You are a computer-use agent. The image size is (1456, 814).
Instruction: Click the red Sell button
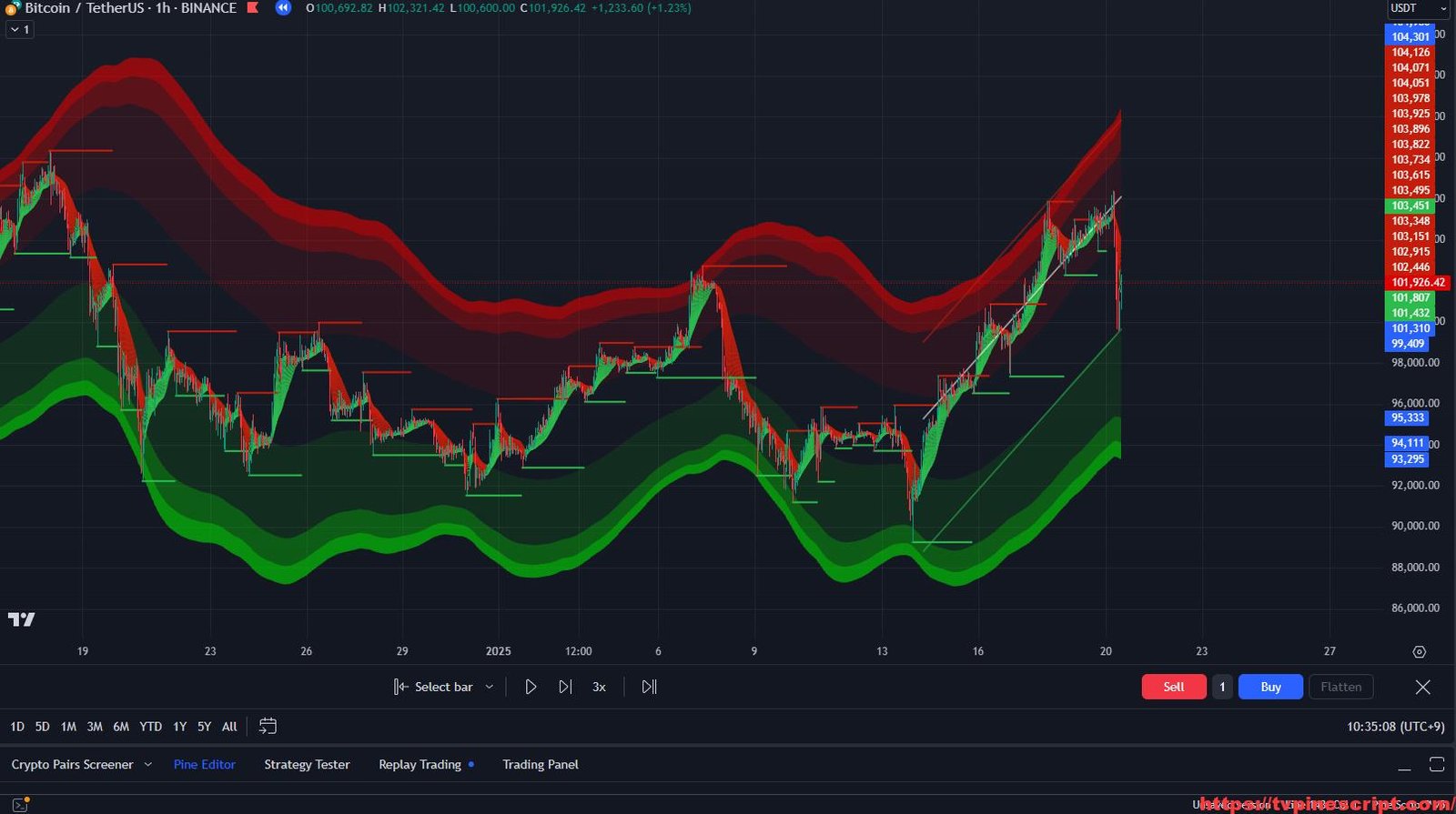tap(1173, 687)
